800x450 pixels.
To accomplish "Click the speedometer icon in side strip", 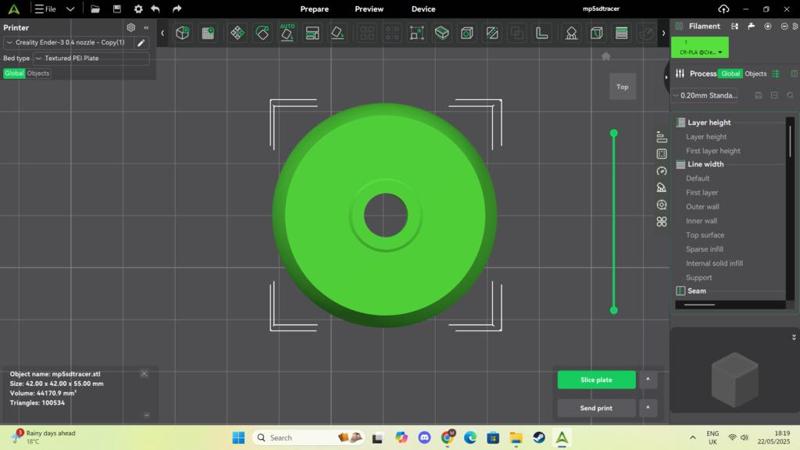I will (x=661, y=171).
